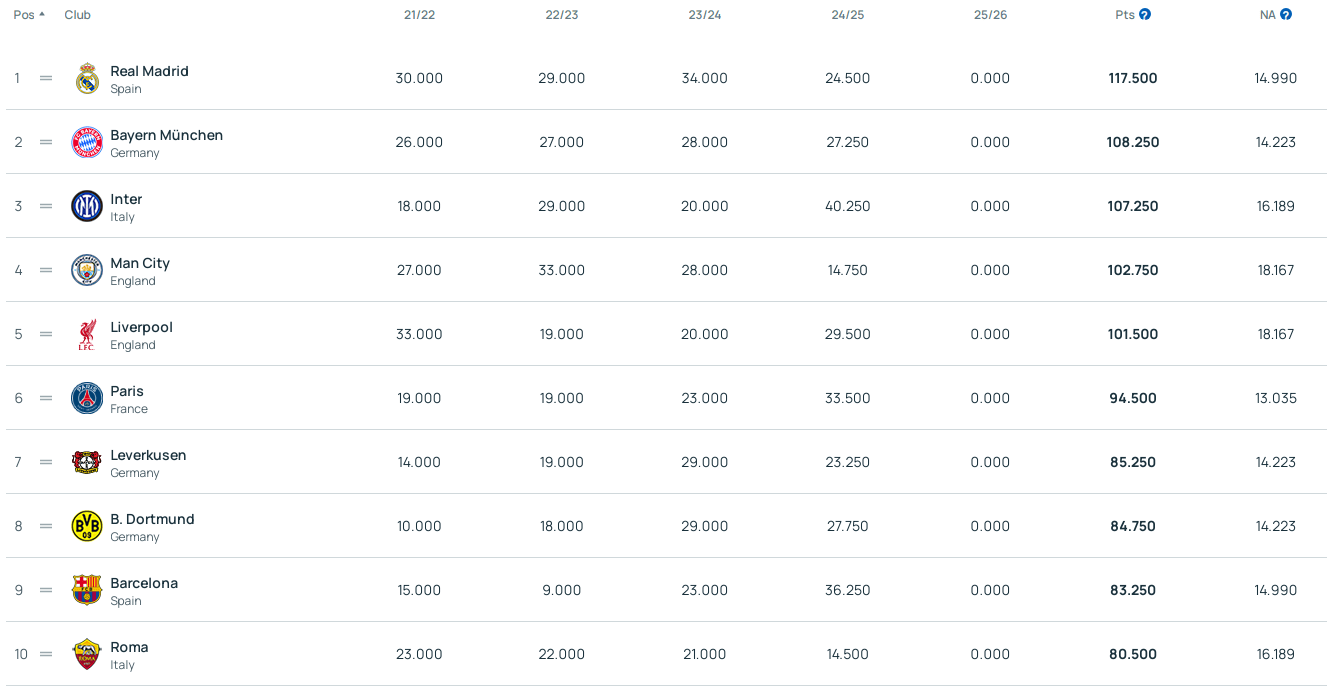Click the Real Madrid club crest

[87, 78]
